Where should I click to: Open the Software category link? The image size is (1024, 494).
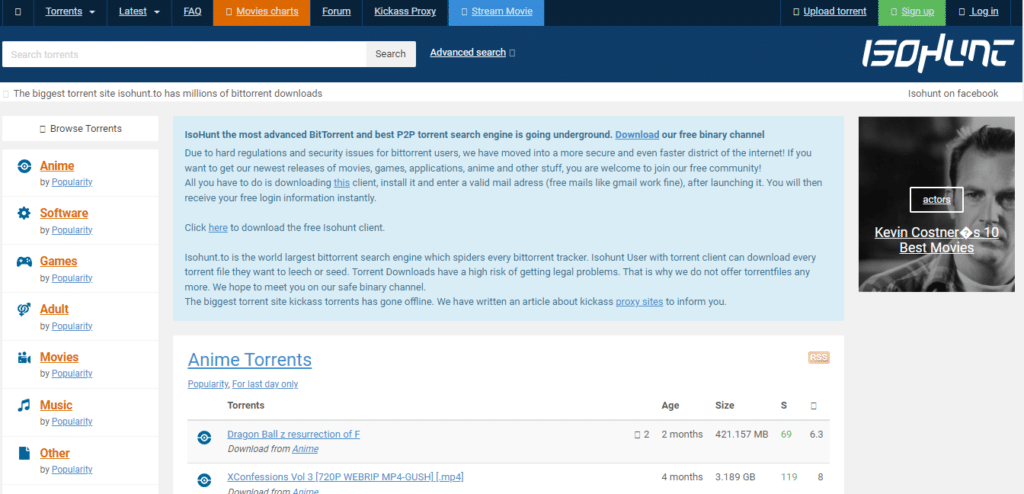(x=64, y=213)
